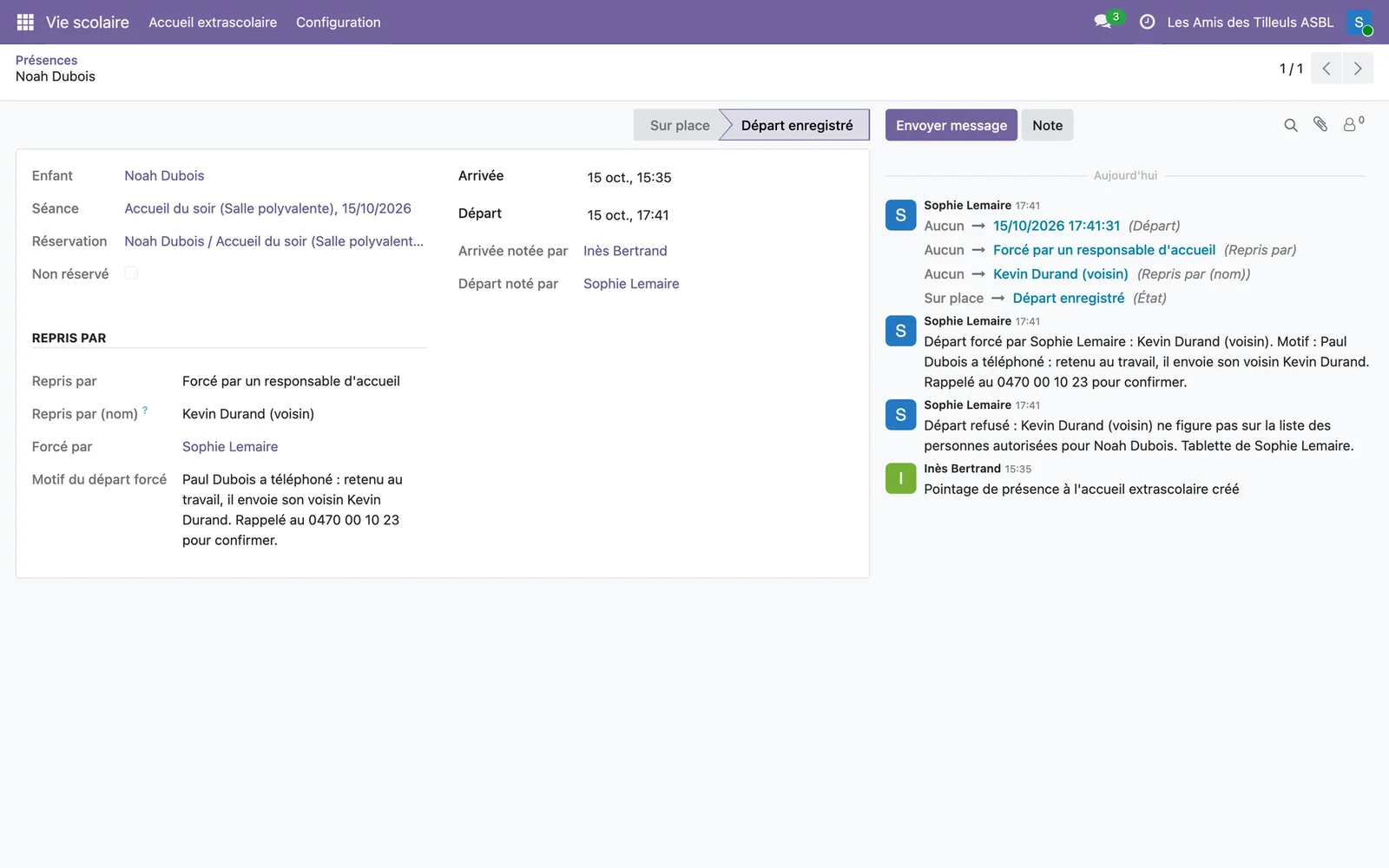This screenshot has height=868, width=1389.
Task: Open Noah Dubois child link
Action: pyautogui.click(x=164, y=175)
